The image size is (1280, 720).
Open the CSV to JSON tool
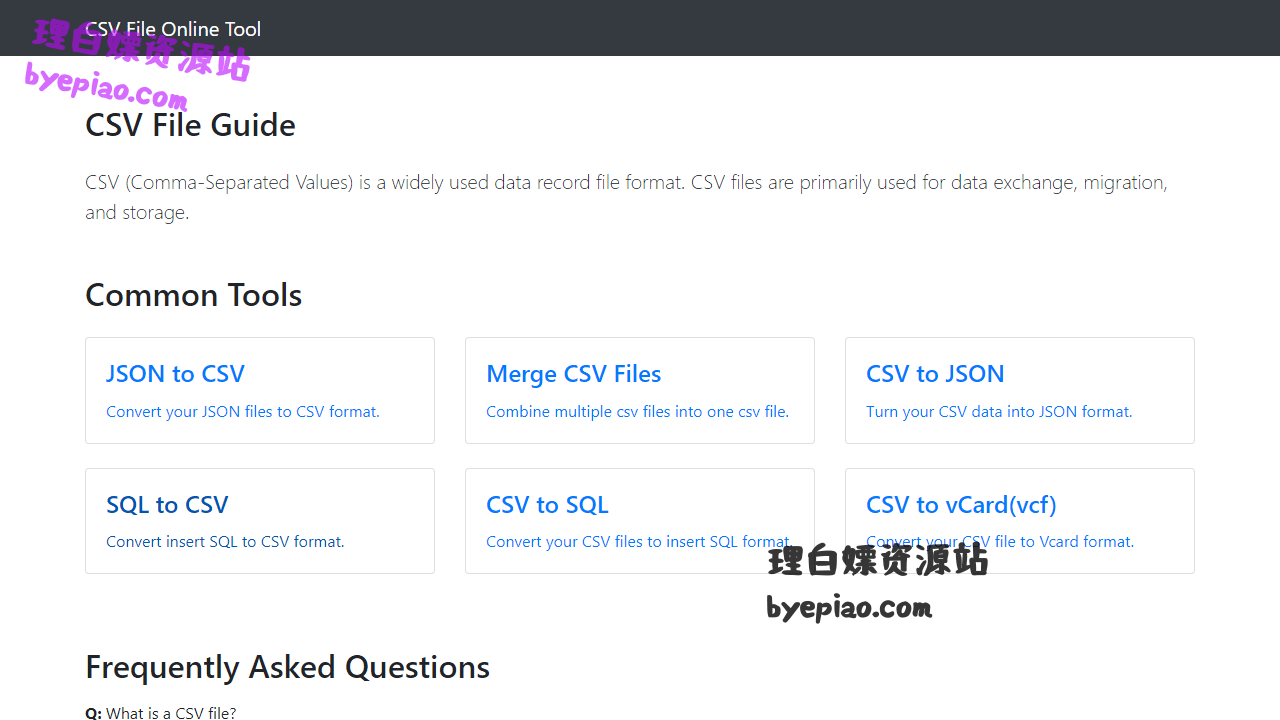1020,390
